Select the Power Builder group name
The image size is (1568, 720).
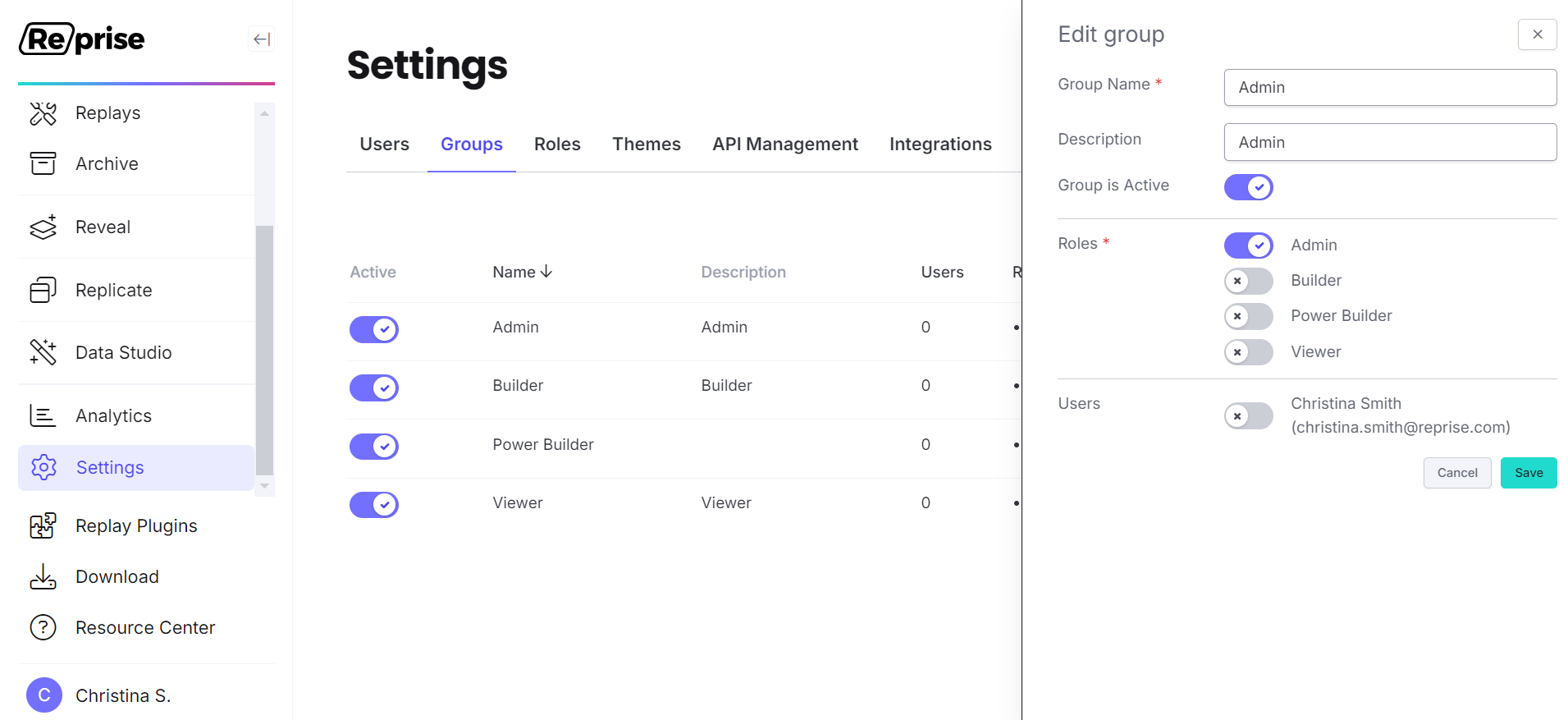coord(543,445)
